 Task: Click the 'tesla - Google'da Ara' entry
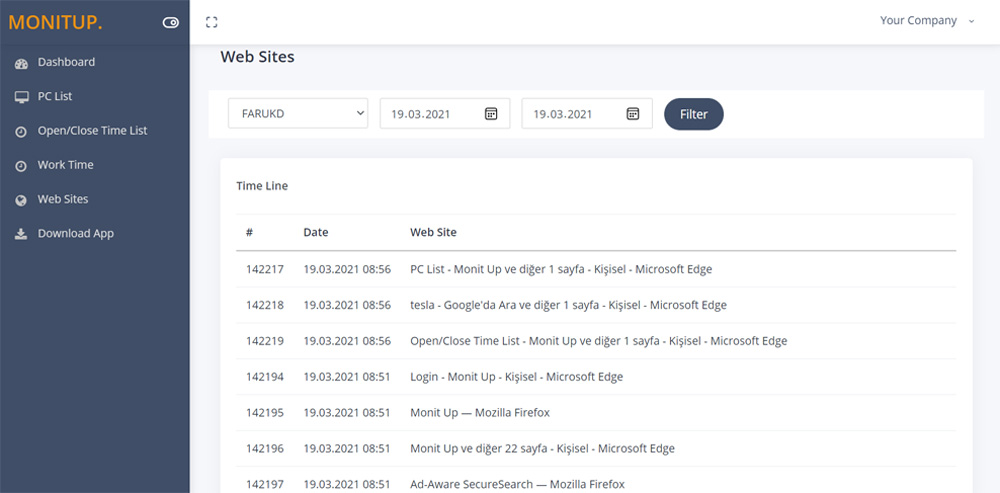(x=568, y=305)
